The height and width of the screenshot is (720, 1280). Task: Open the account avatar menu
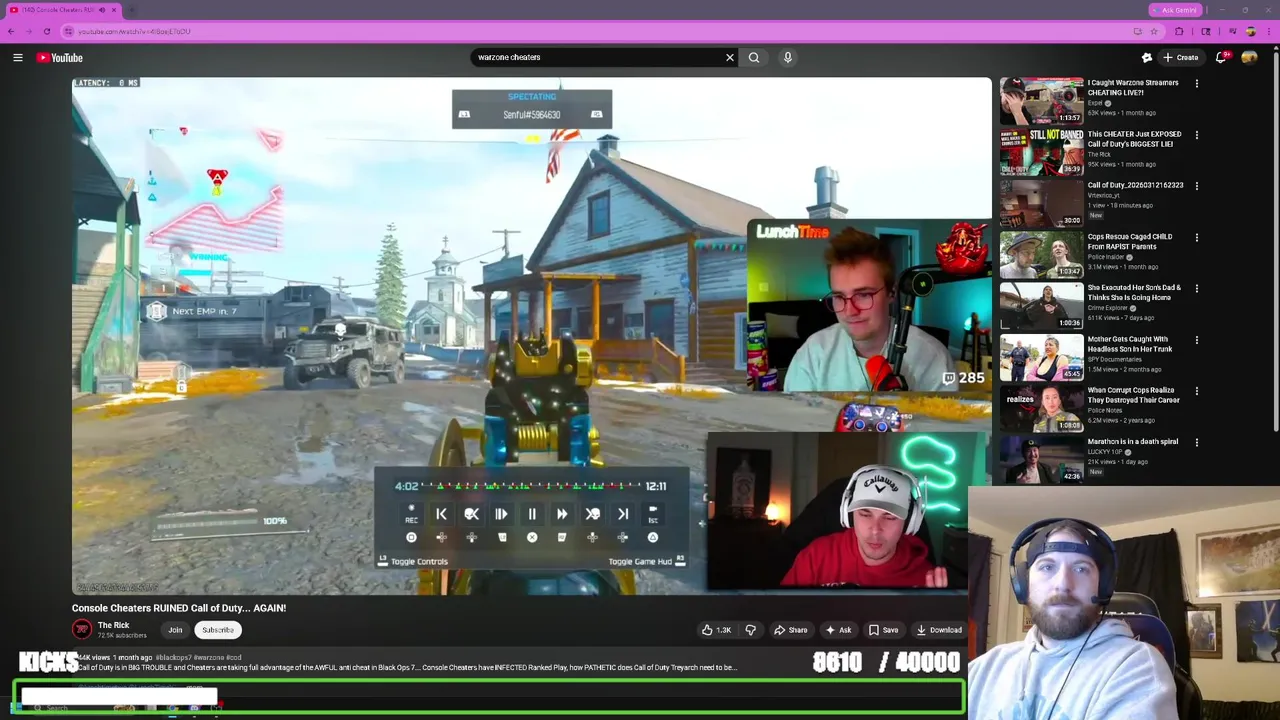click(x=1249, y=57)
